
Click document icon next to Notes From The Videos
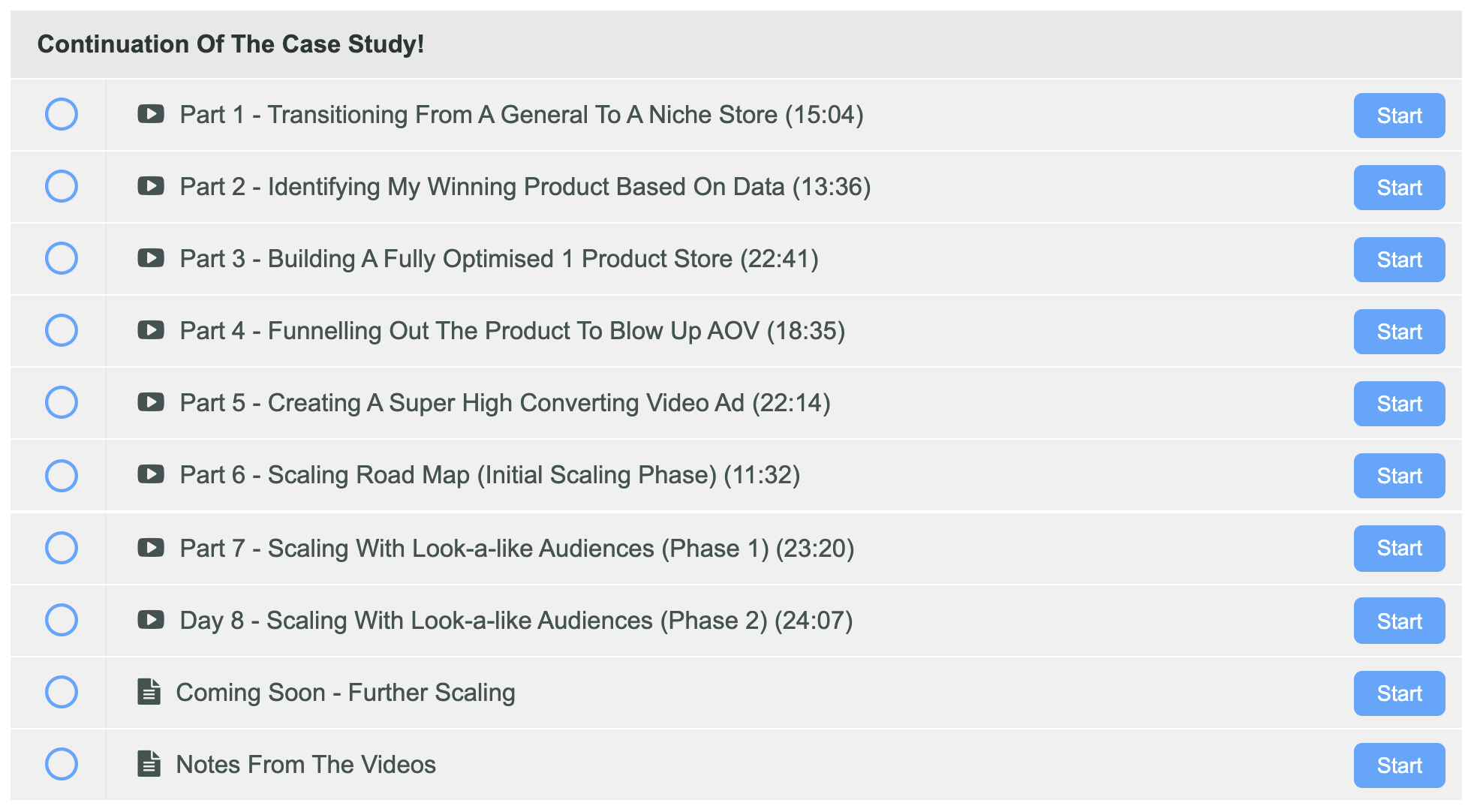coord(149,764)
